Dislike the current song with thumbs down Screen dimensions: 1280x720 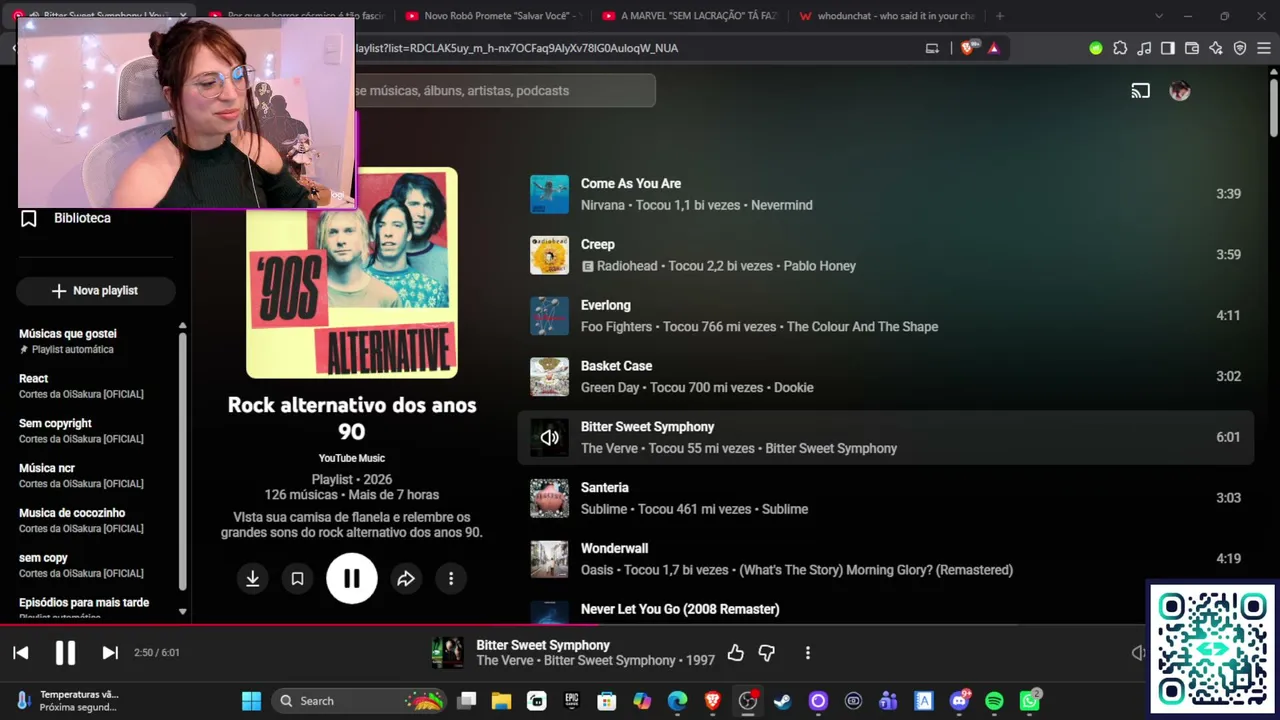pyautogui.click(x=767, y=653)
